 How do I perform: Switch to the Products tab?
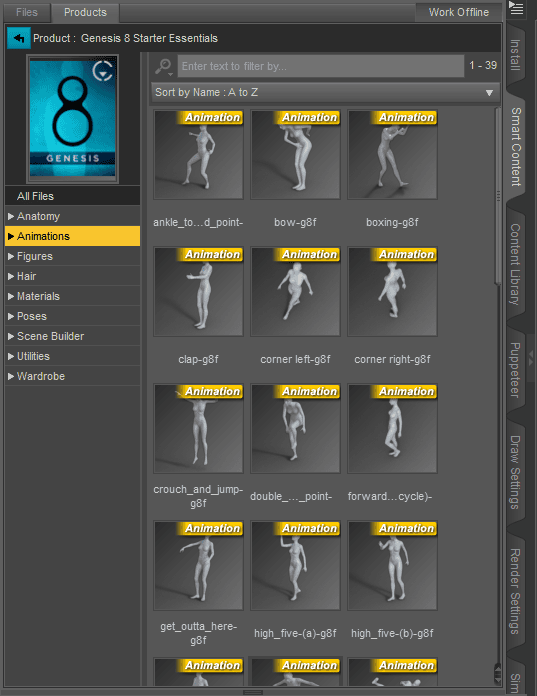[x=85, y=12]
